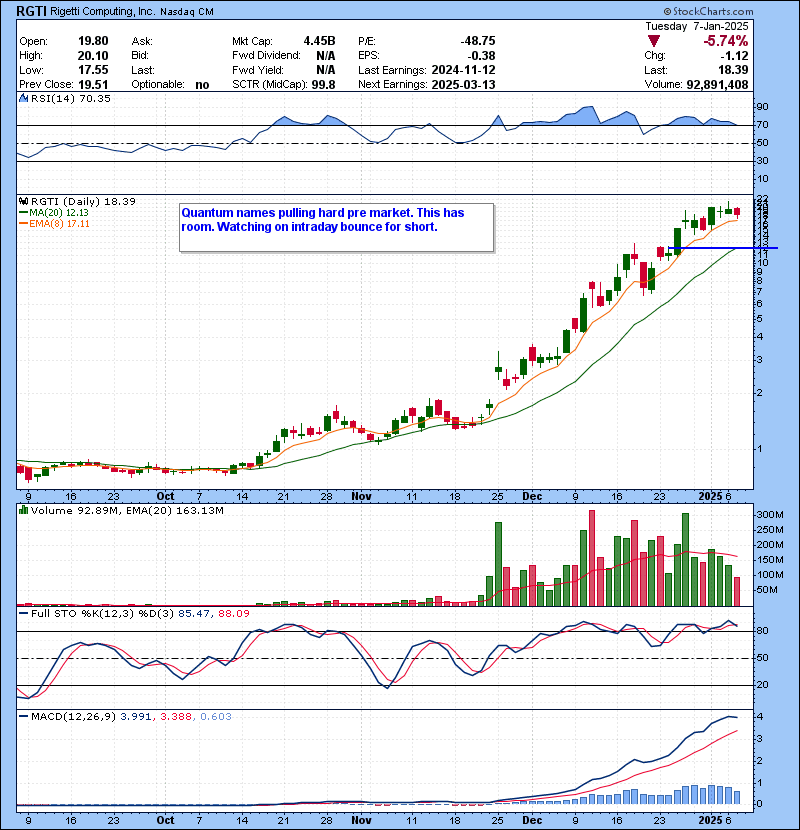Click the green MA(20) legend line marker

pyautogui.click(x=24, y=213)
